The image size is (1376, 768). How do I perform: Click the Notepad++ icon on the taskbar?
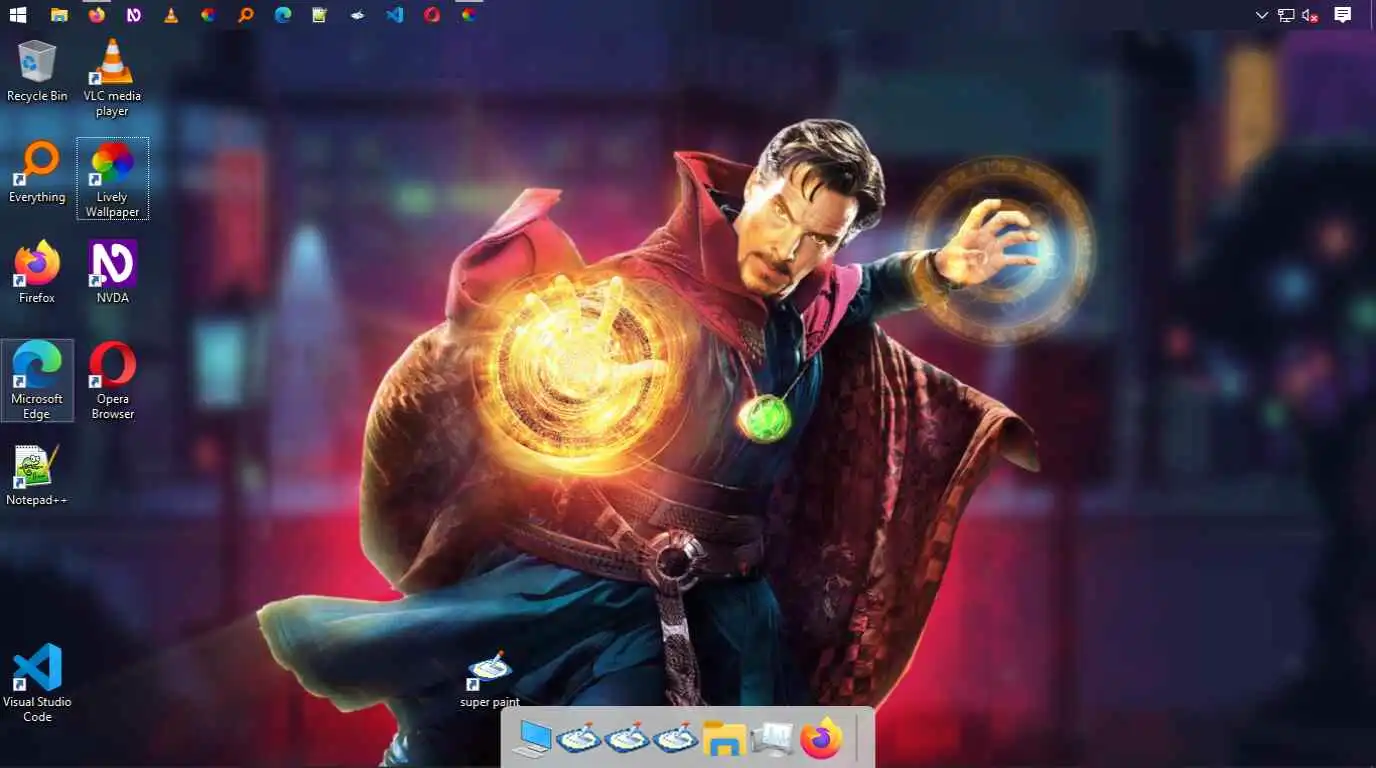(320, 15)
